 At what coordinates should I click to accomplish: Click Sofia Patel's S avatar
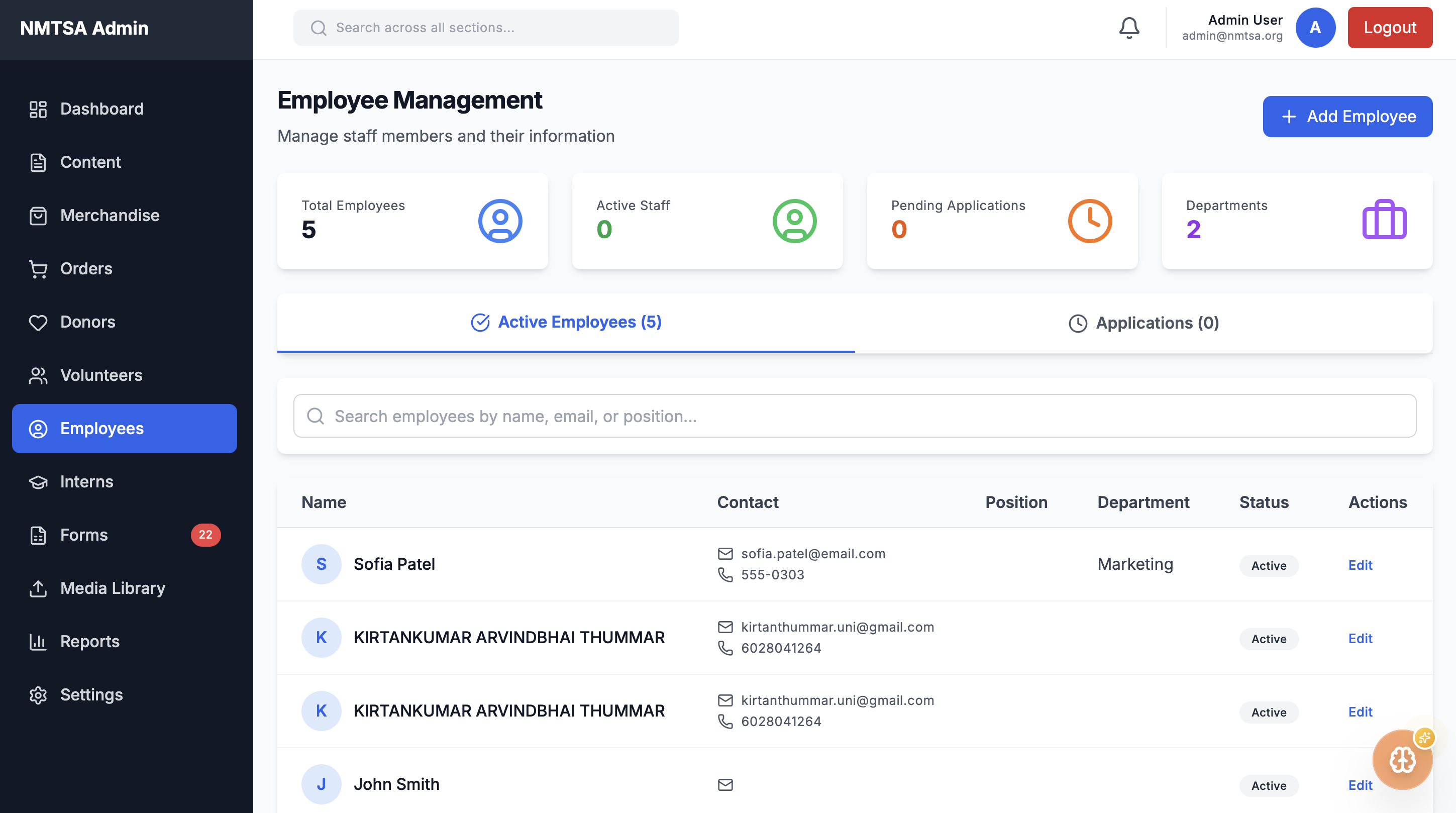click(x=321, y=564)
